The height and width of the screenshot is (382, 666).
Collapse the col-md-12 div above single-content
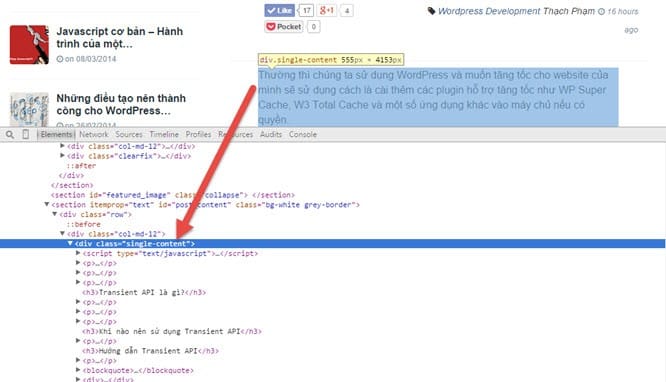tap(62, 234)
